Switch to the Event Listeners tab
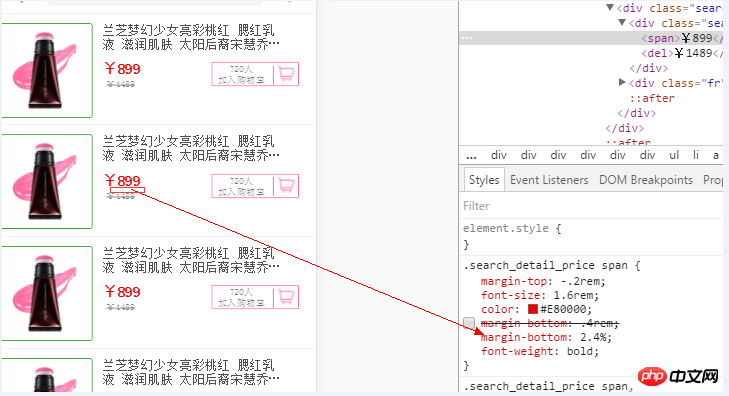Viewport: 729px width, 396px height. coord(549,180)
